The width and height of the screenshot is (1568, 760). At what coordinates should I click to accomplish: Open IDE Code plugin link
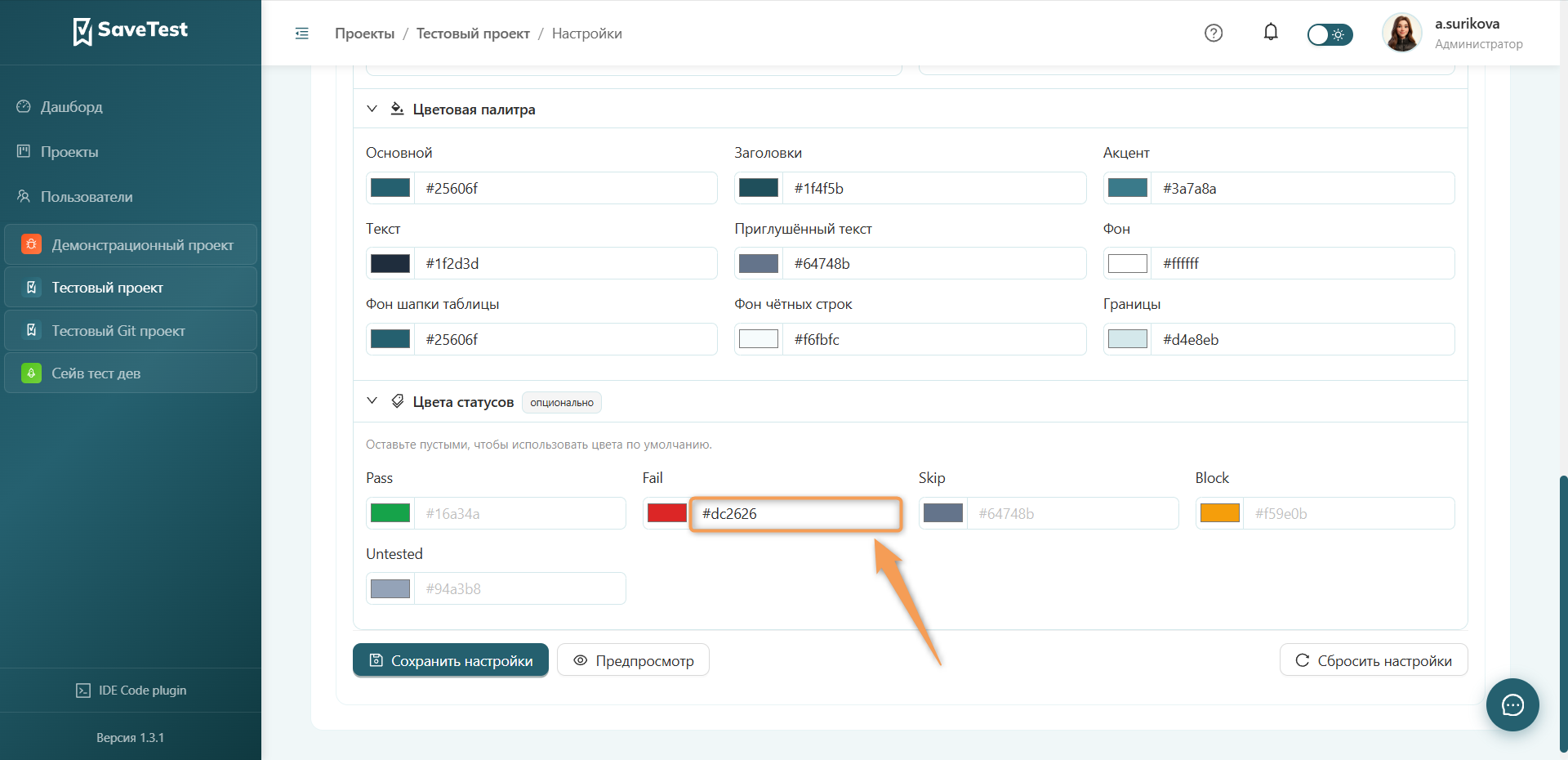click(x=131, y=691)
